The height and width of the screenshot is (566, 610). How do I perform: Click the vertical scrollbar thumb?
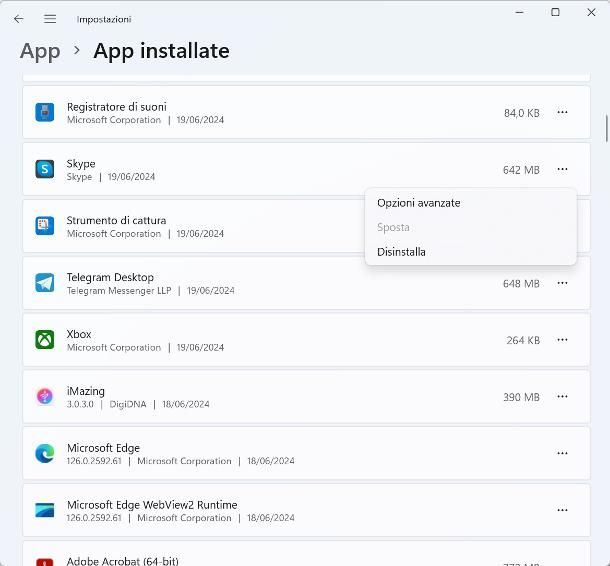tap(606, 129)
